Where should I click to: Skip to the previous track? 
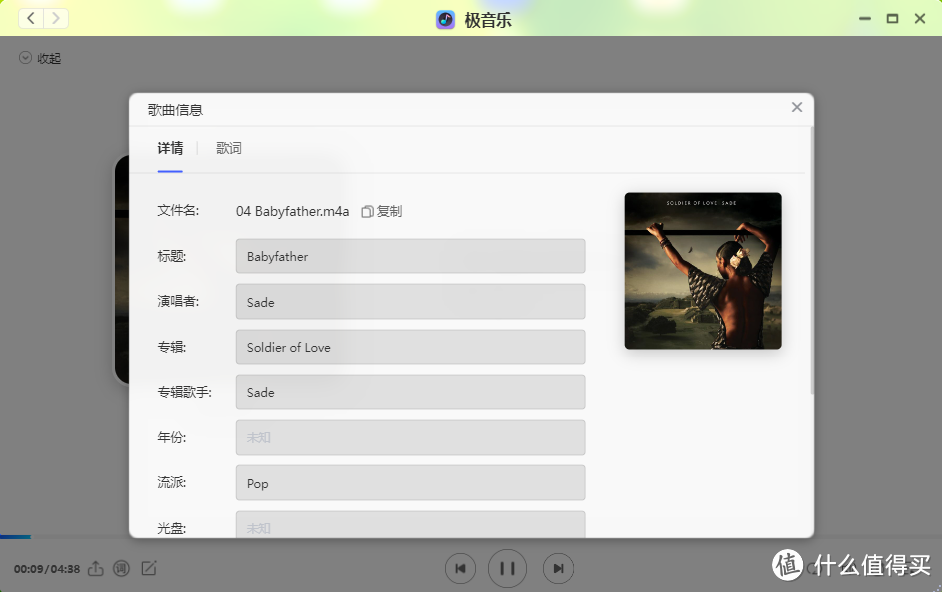click(460, 569)
